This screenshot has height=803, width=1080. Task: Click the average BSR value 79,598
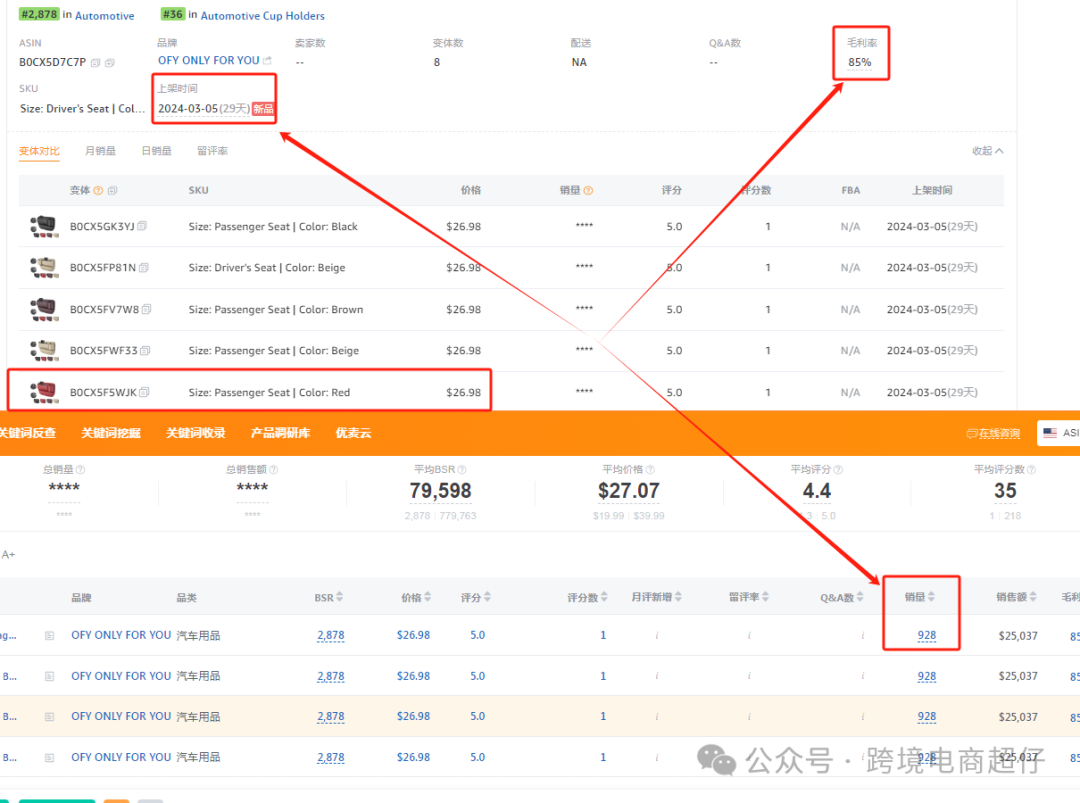[x=441, y=491]
